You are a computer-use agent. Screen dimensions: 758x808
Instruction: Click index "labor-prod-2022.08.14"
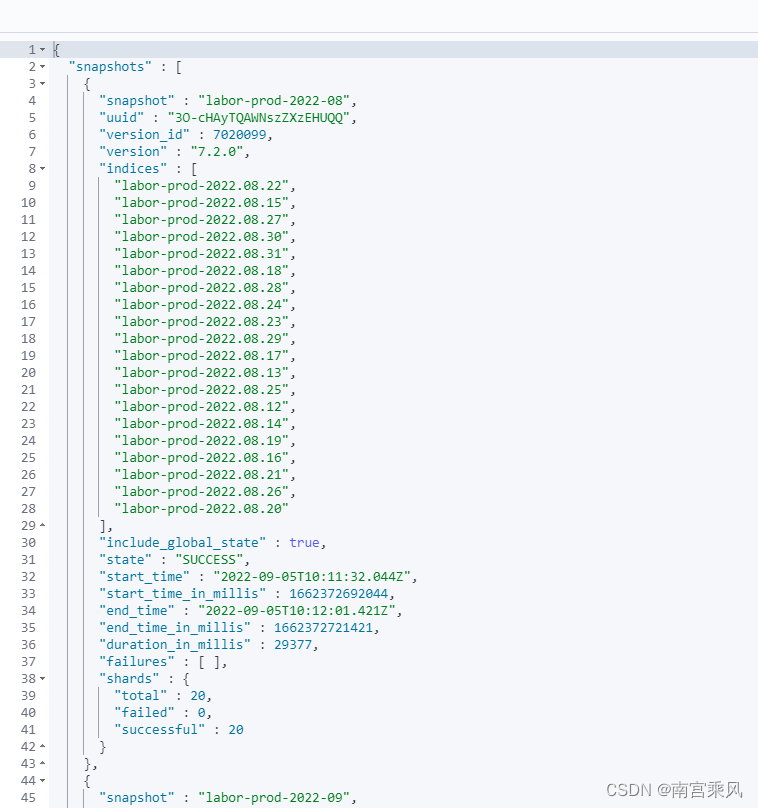coord(202,424)
